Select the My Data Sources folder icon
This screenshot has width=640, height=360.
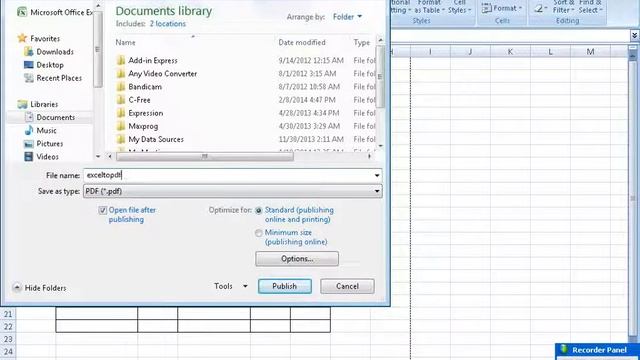click(120, 139)
